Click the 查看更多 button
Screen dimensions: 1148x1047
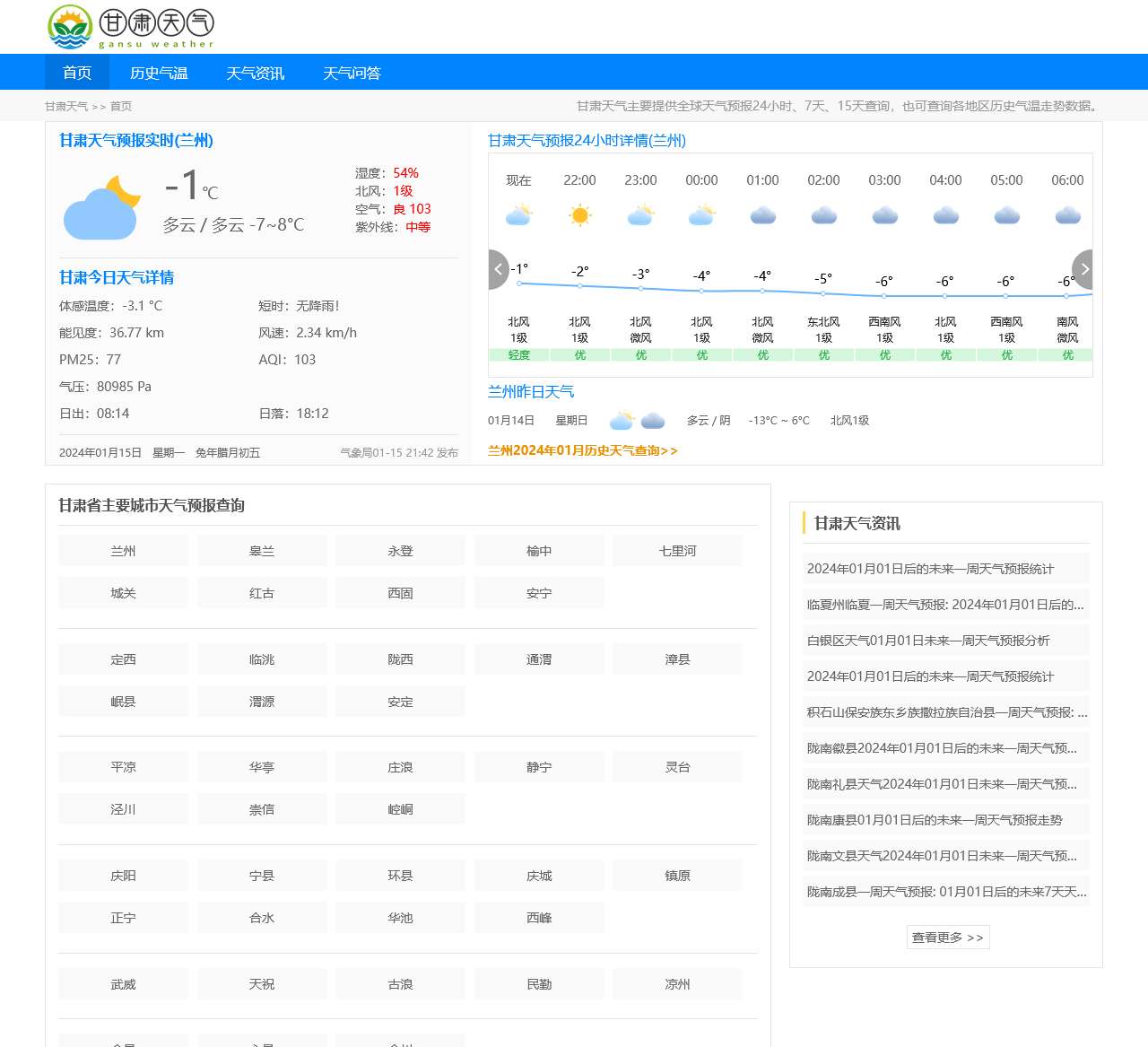947,937
